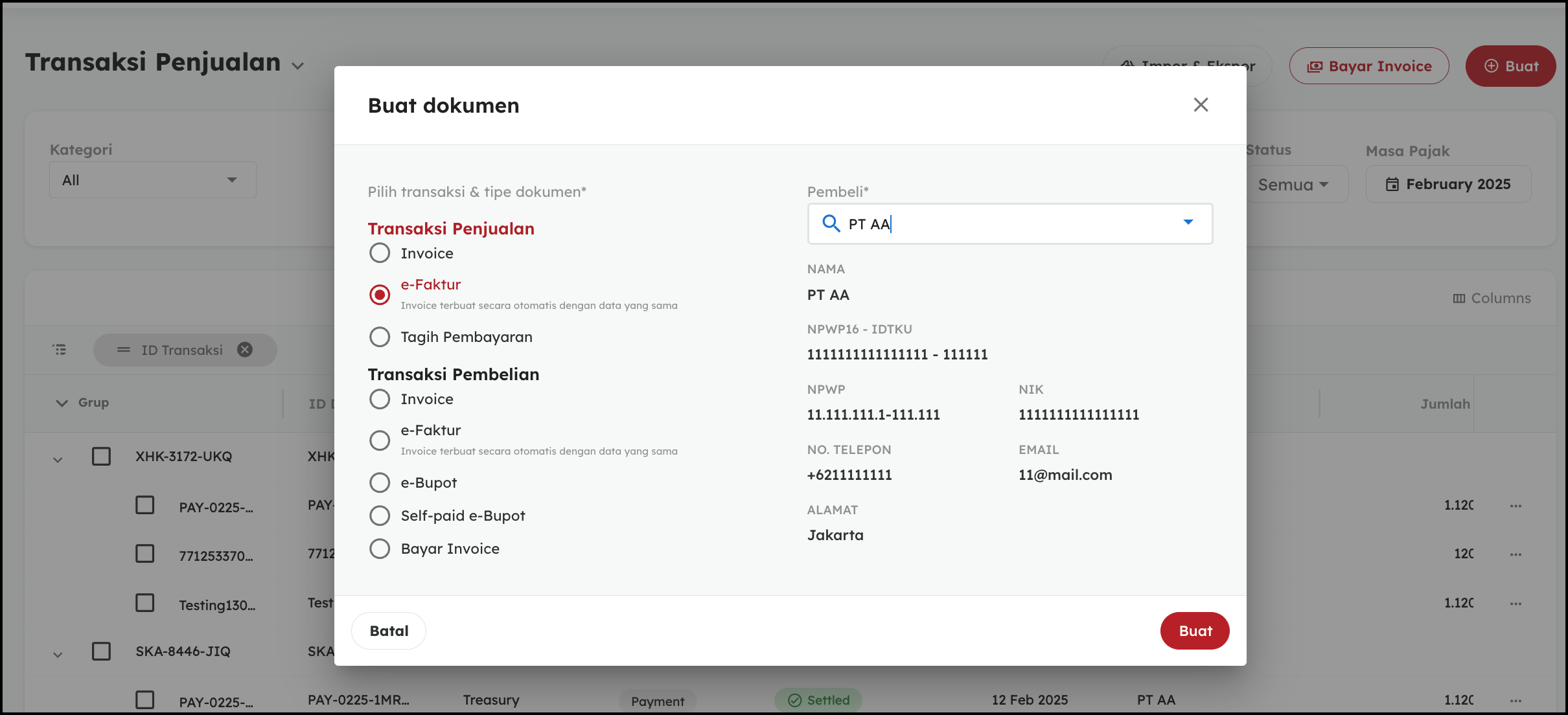
Task: Open the three-dot menu on Testing130 row
Action: (1516, 604)
